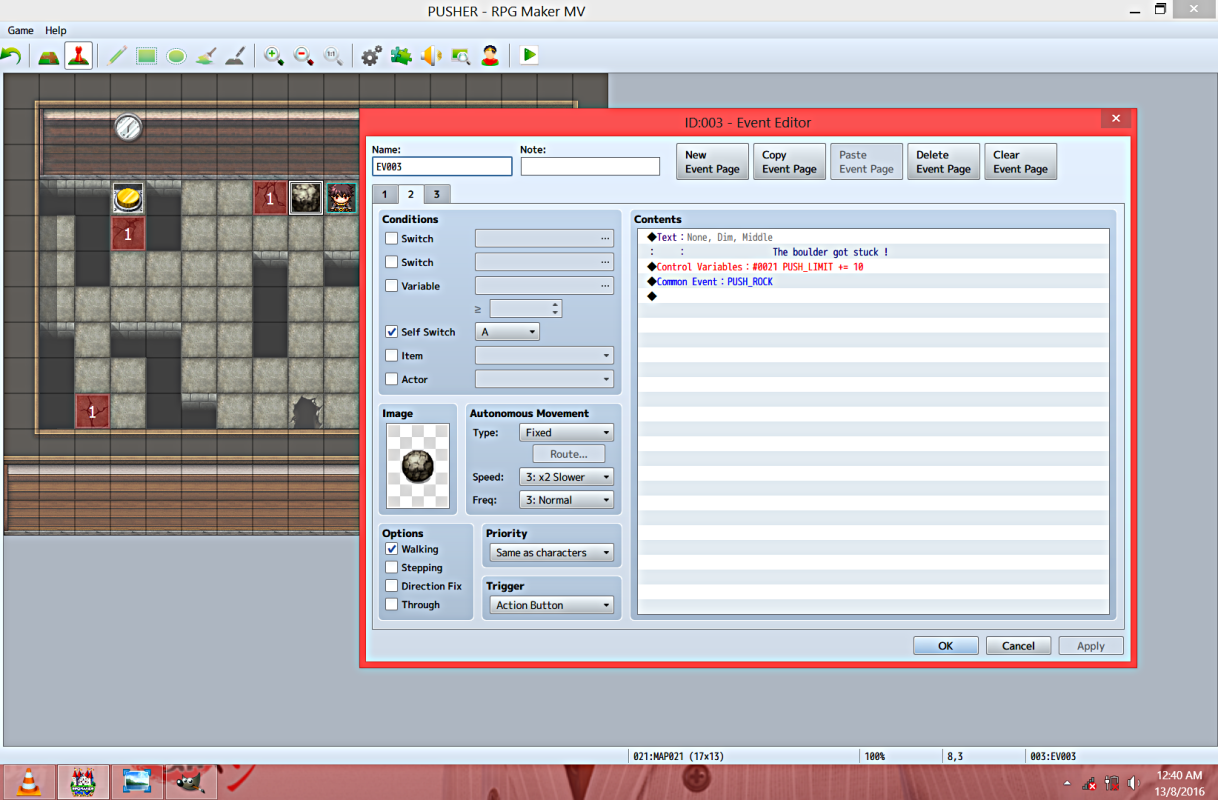Open the Character Generator icon

[x=490, y=56]
